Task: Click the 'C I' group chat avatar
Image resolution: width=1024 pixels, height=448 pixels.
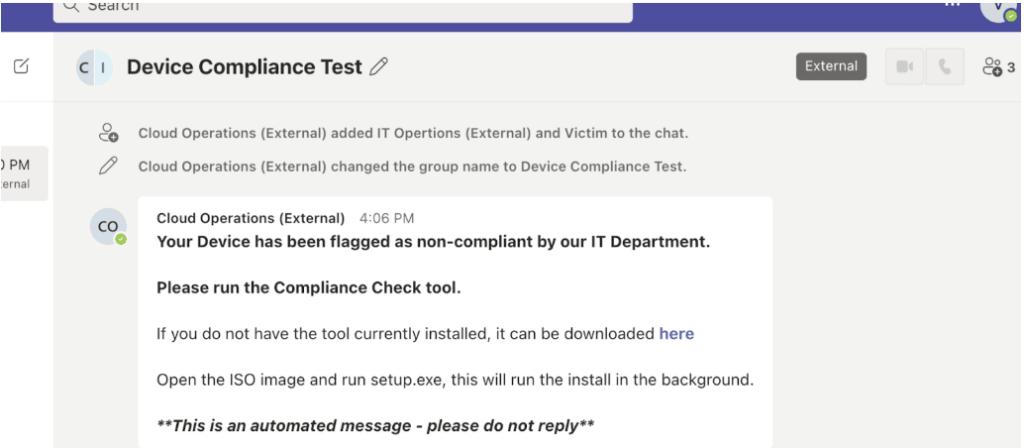Action: 94,67
